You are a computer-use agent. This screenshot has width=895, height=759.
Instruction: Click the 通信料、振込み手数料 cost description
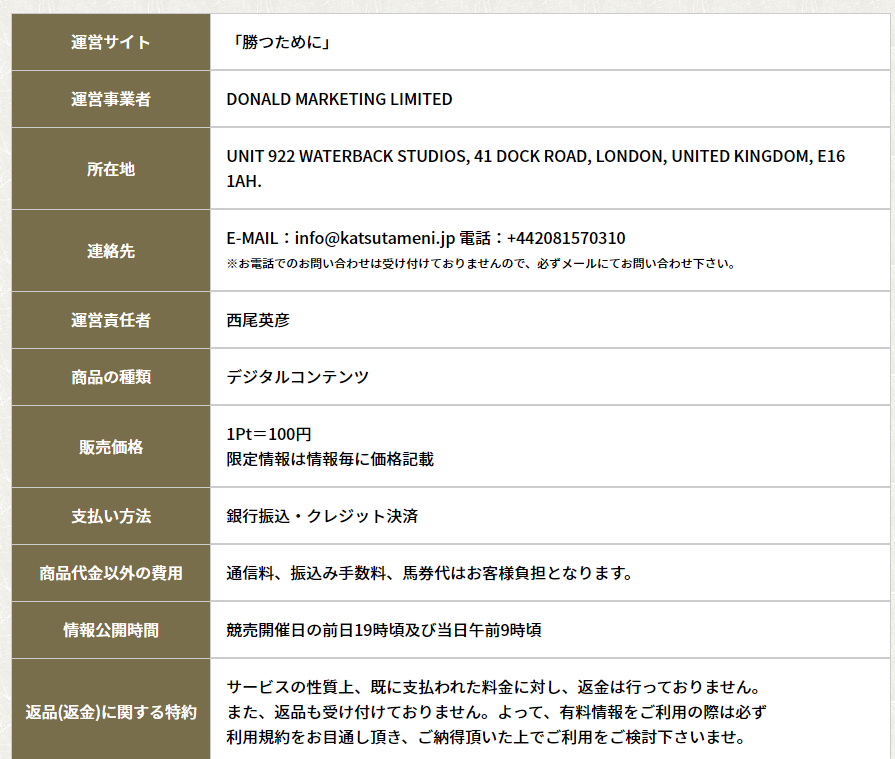click(x=429, y=573)
